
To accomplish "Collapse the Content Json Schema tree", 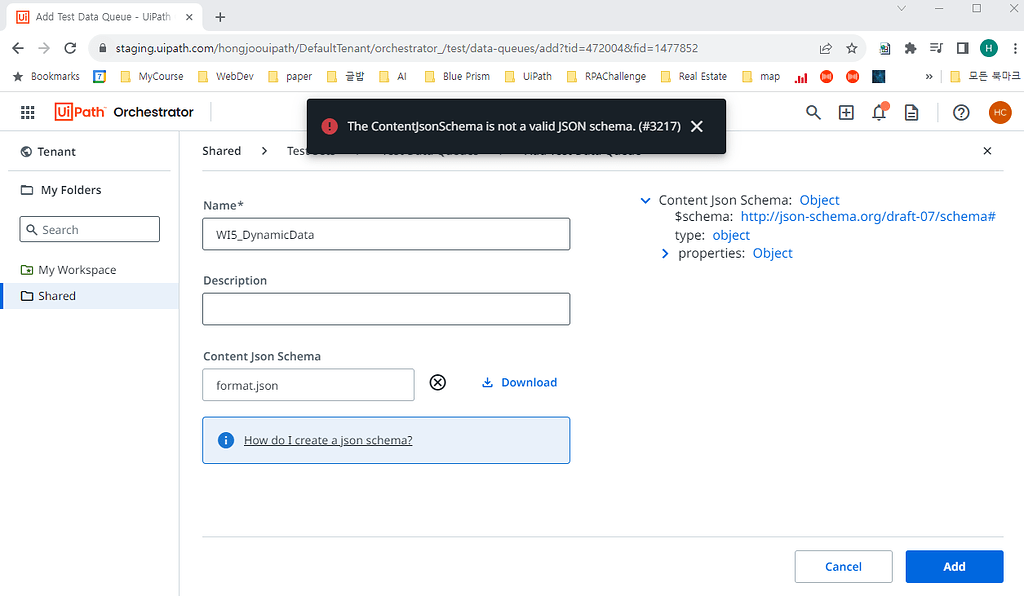I will tap(646, 201).
